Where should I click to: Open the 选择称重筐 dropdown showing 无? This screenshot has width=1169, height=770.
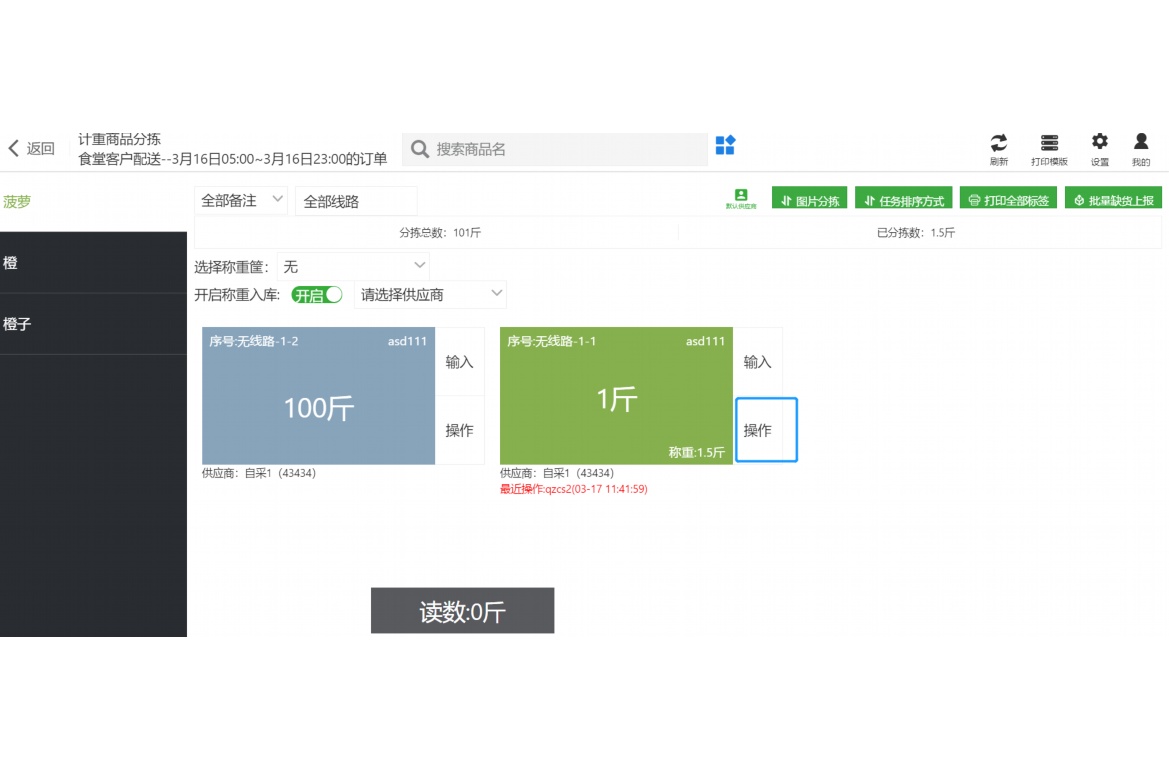click(353, 266)
